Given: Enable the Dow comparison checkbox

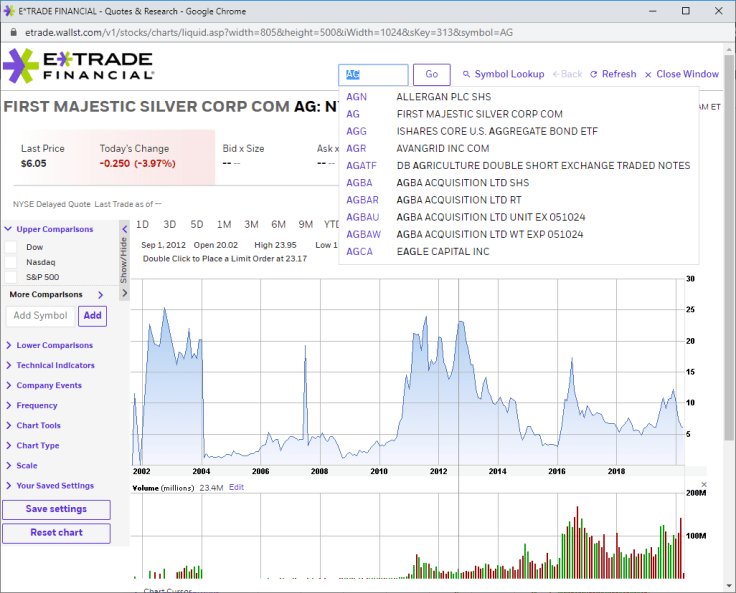Looking at the screenshot, I should [x=11, y=246].
